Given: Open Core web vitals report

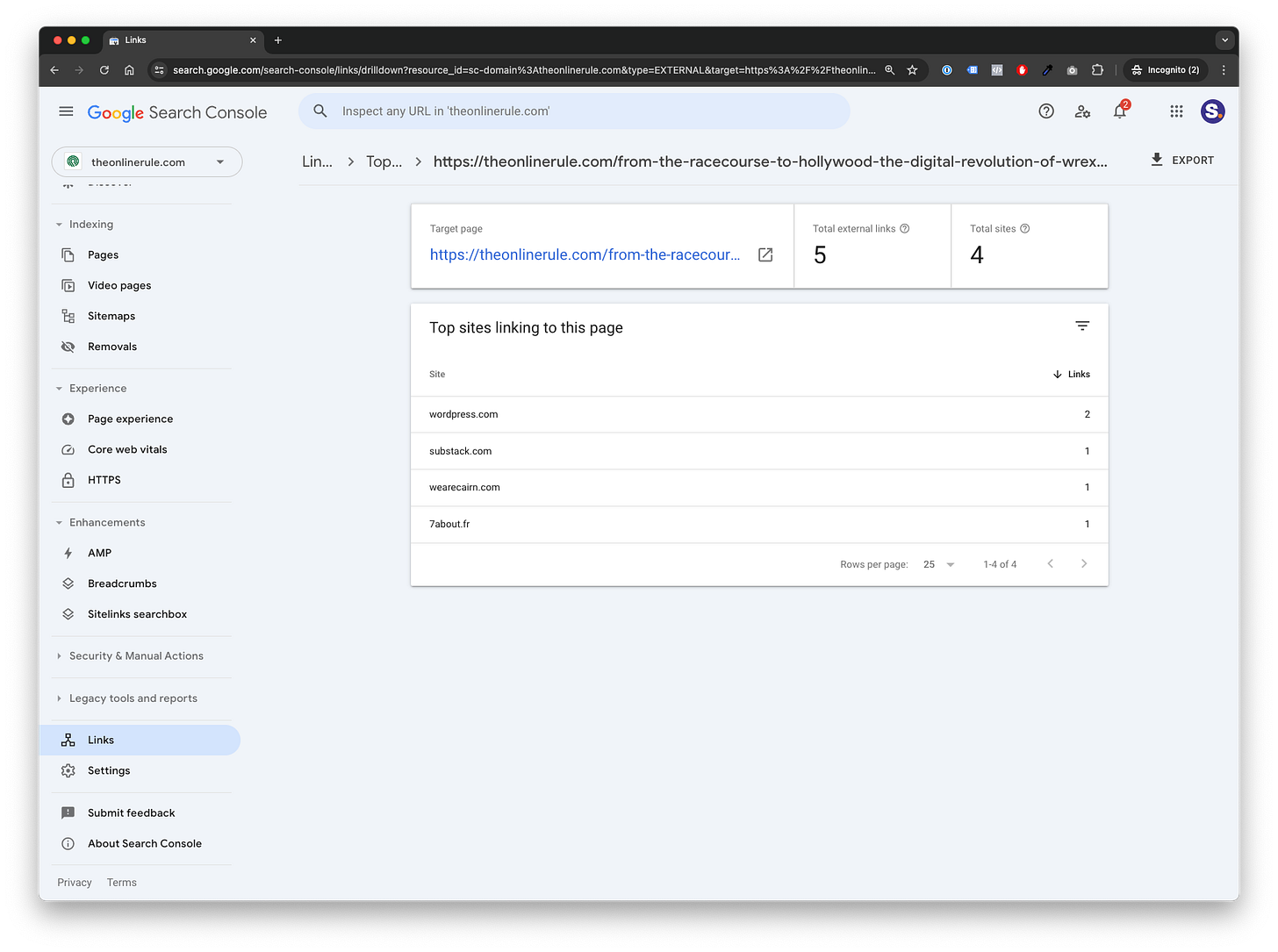Looking at the screenshot, I should pos(127,450).
